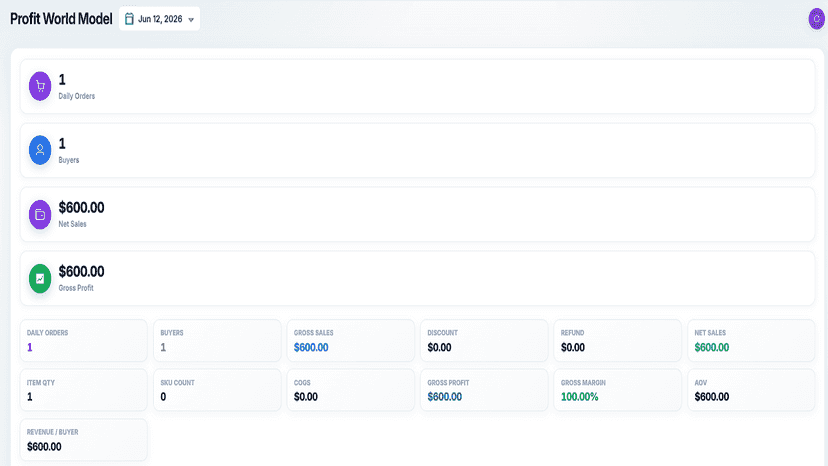Click the small DAILY ORDERS tile
Image resolution: width=828 pixels, height=466 pixels.
(83, 340)
